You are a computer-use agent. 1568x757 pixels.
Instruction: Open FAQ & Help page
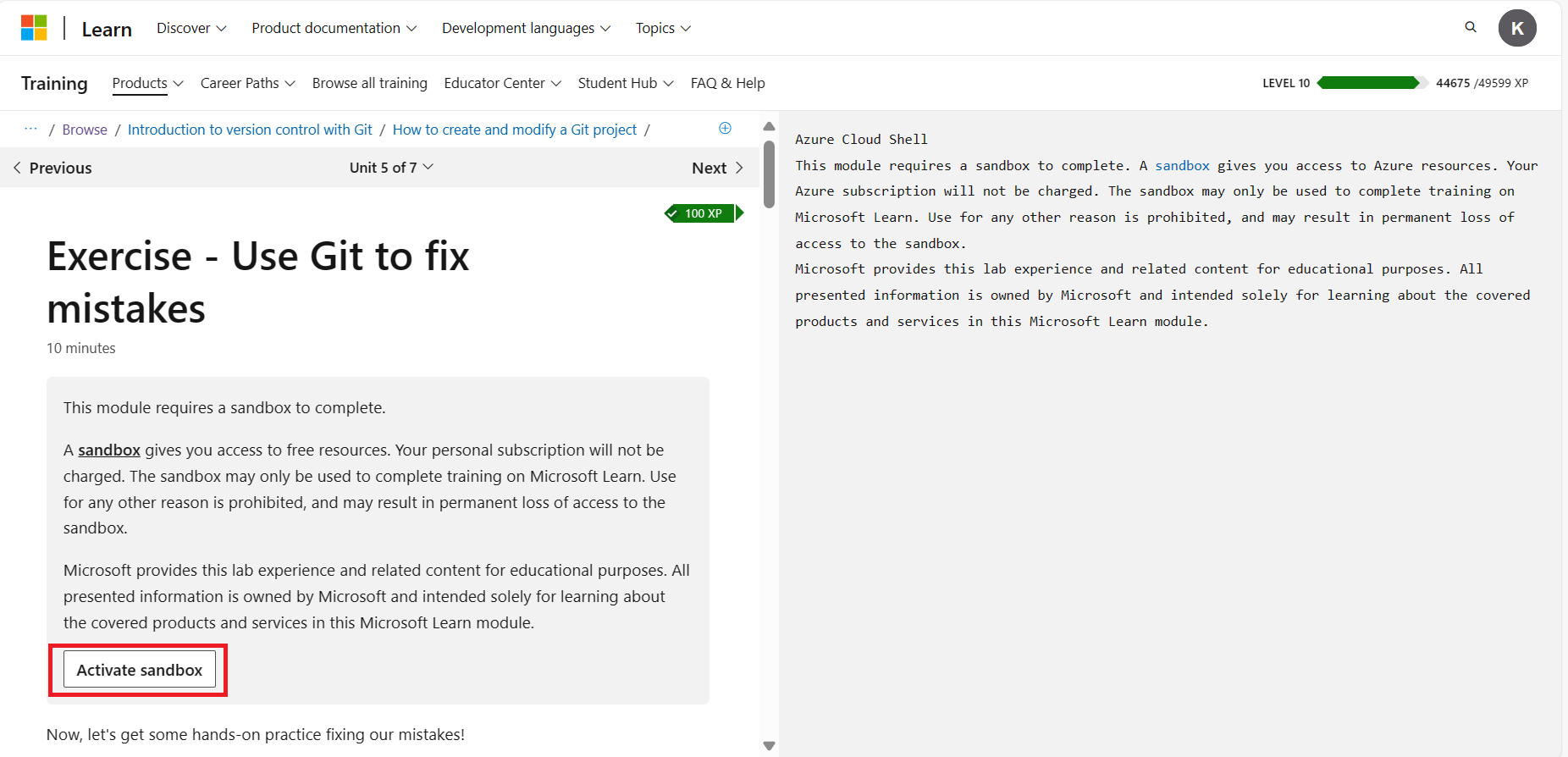(728, 83)
